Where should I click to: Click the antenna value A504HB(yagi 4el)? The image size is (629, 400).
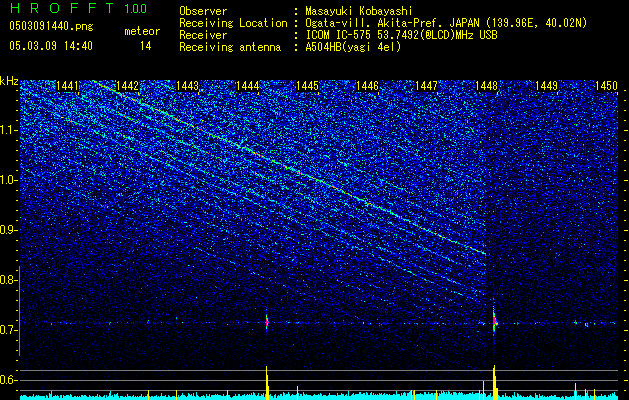click(353, 47)
